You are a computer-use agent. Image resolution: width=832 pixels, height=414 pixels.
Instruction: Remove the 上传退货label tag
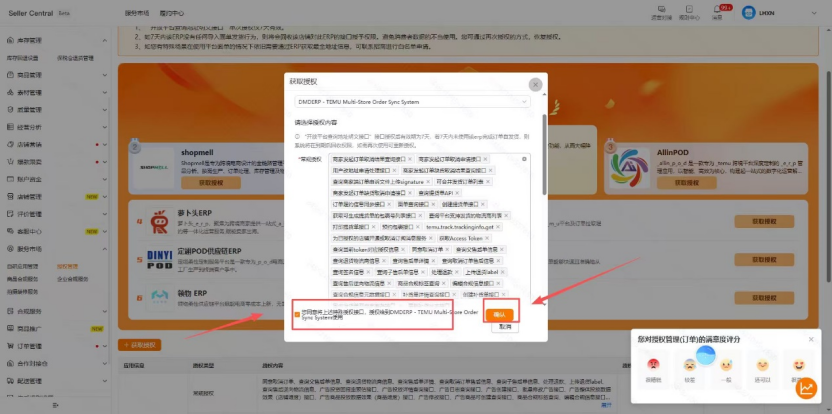[x=502, y=272]
